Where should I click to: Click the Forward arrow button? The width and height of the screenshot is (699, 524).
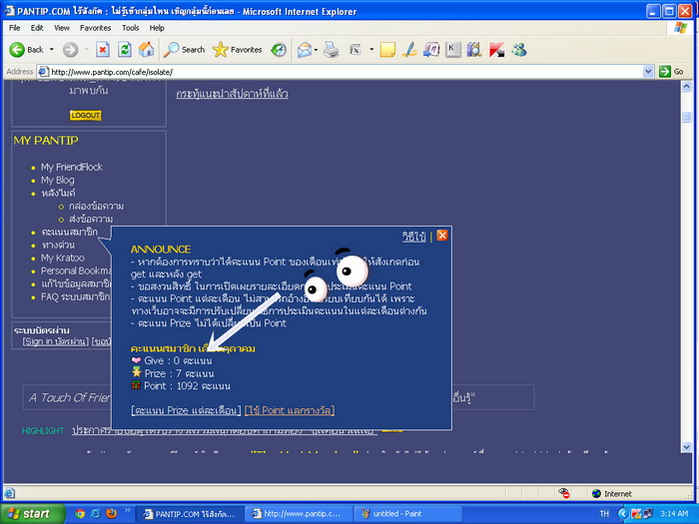click(x=70, y=50)
